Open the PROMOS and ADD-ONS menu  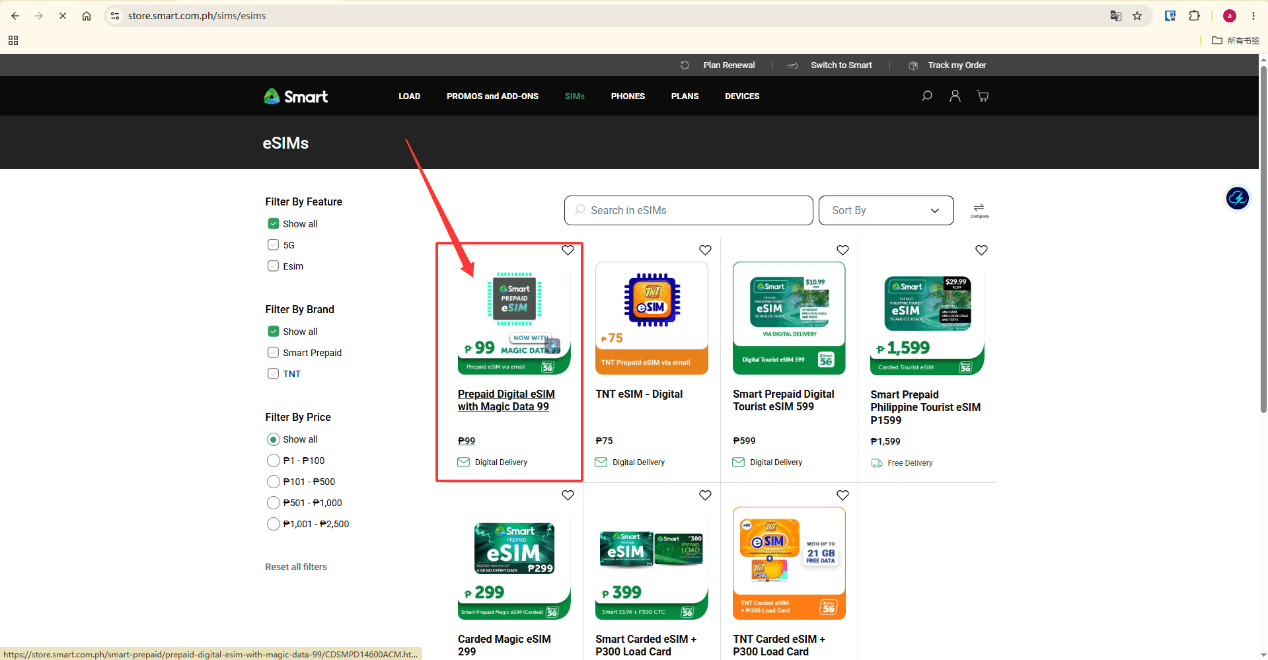point(492,96)
